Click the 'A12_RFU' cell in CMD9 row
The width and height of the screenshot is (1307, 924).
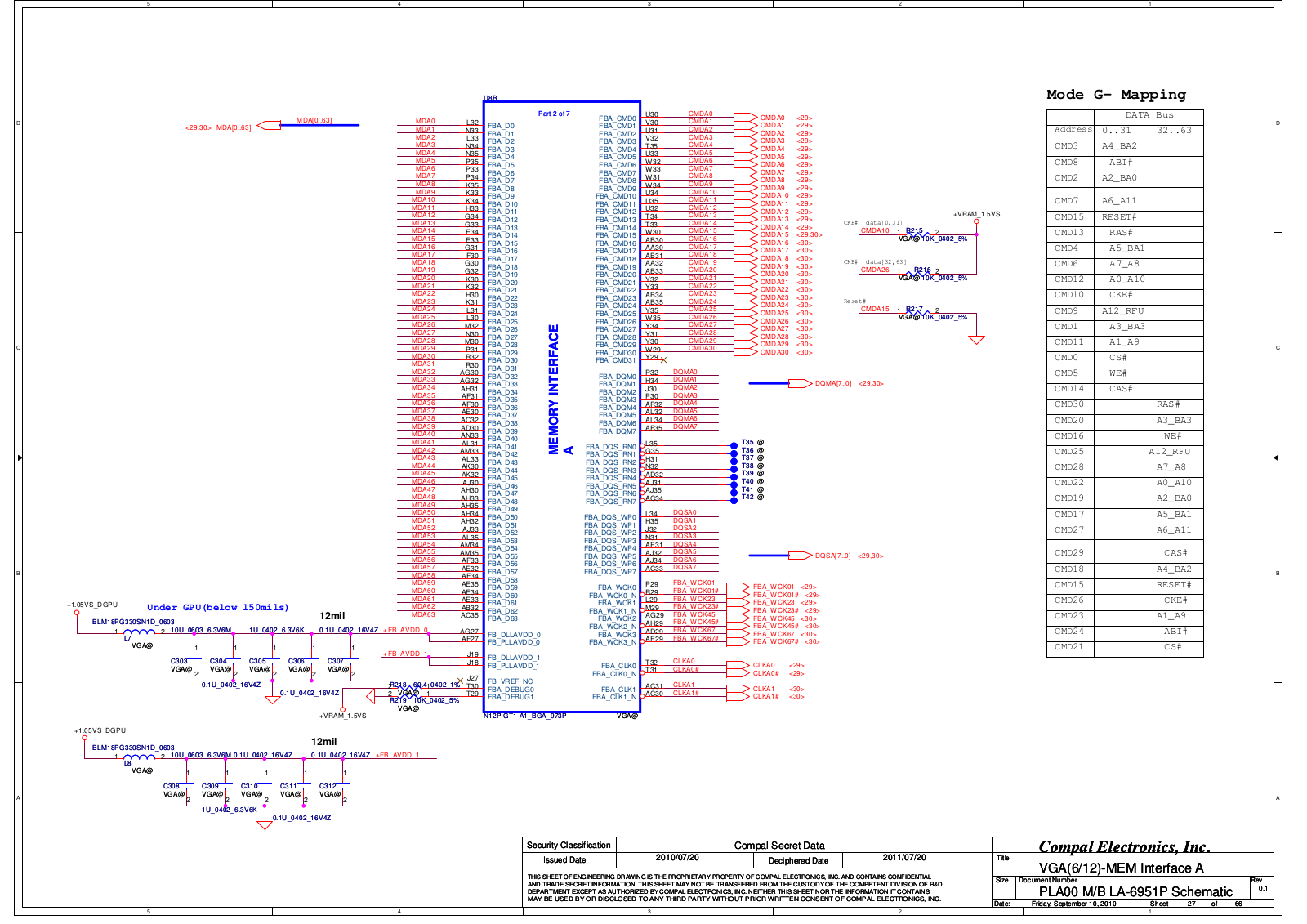click(x=1122, y=311)
